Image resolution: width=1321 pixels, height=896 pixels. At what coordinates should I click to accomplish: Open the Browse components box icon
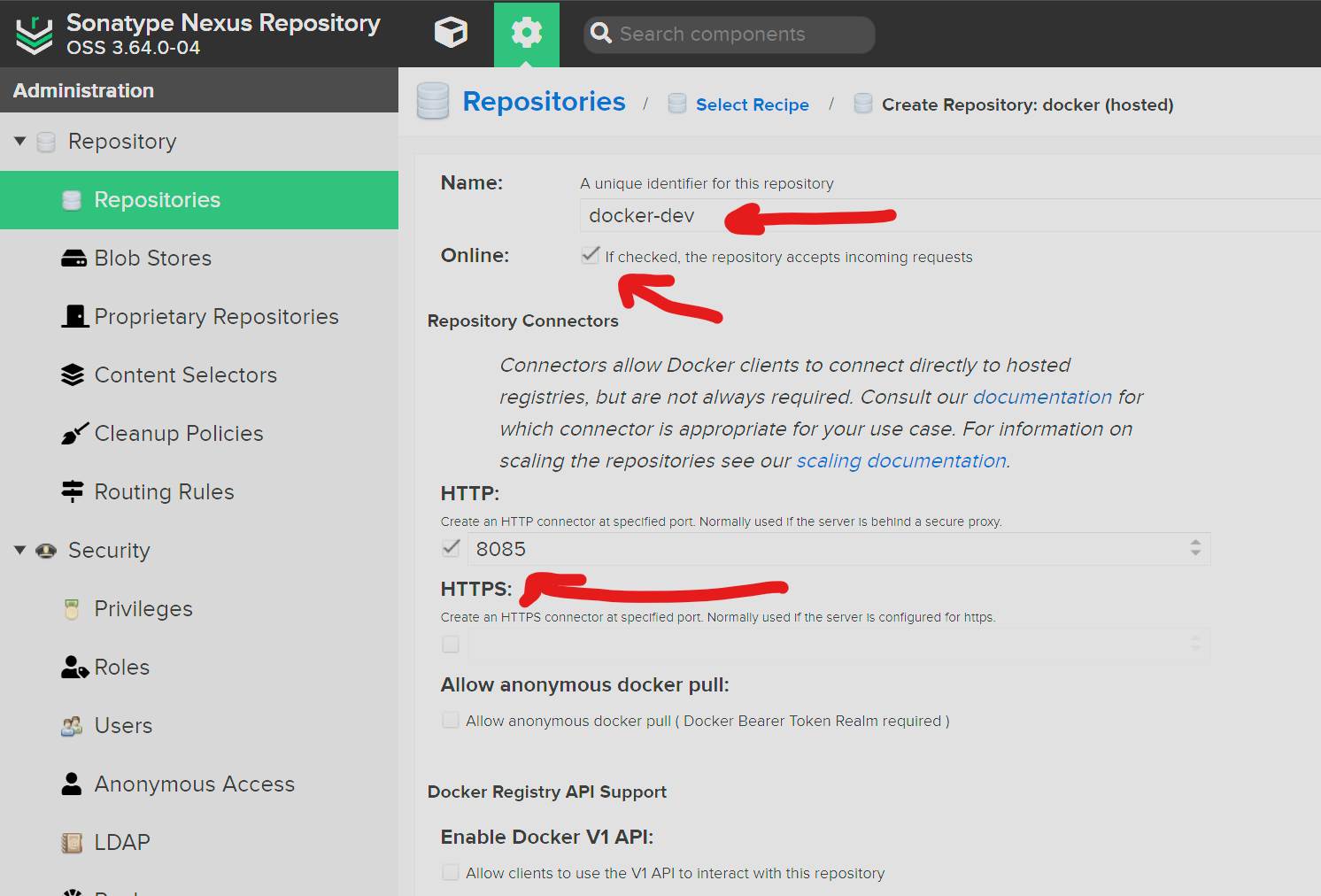450,32
